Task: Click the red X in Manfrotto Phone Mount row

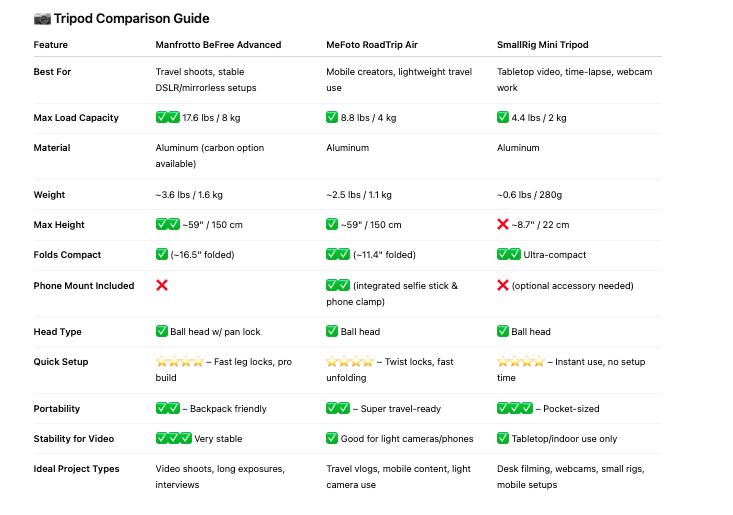Action: [162, 285]
